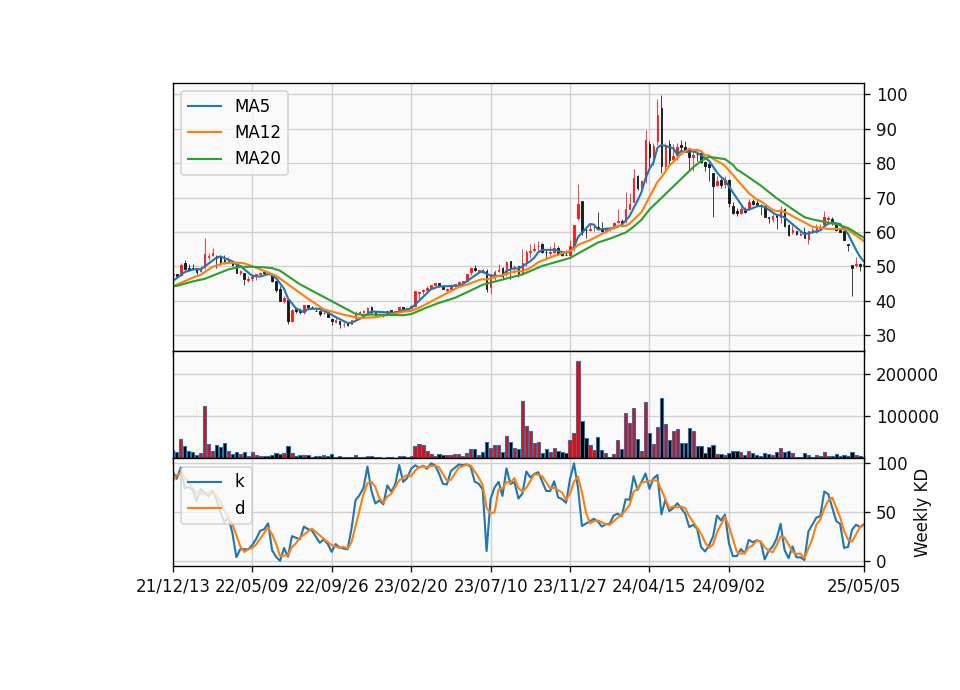Click the blue MA5 legend line sample

[204, 106]
